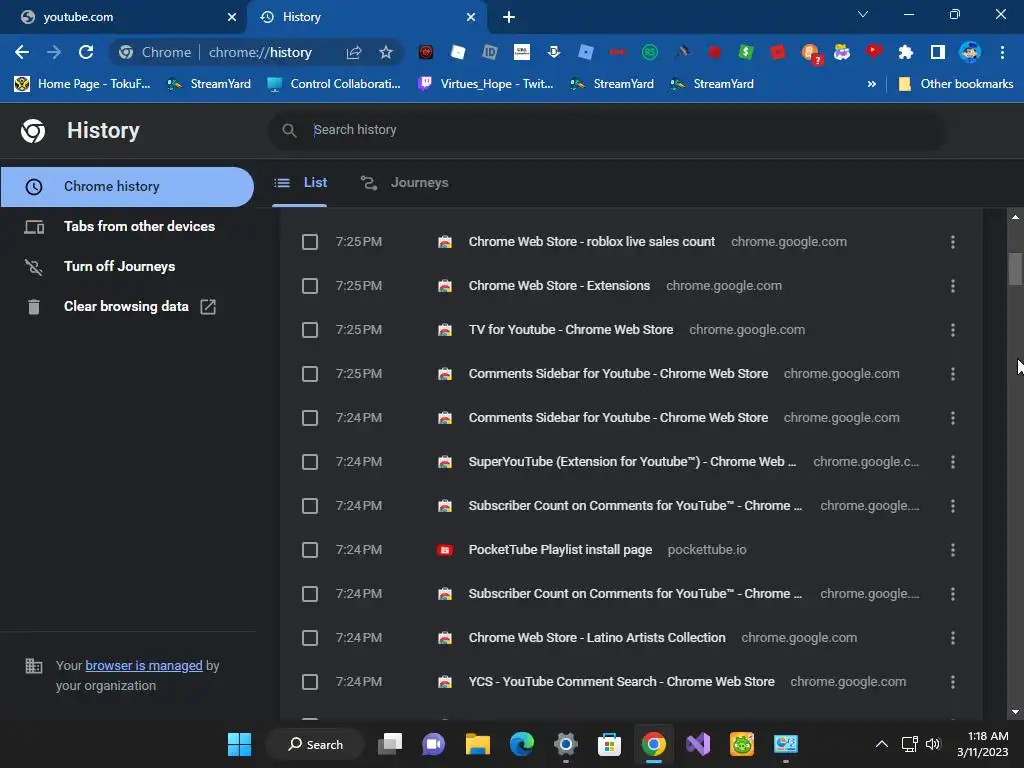Check the 7:24 PM Comments Sidebar entry
The width and height of the screenshot is (1024, 768).
pyautogui.click(x=310, y=418)
